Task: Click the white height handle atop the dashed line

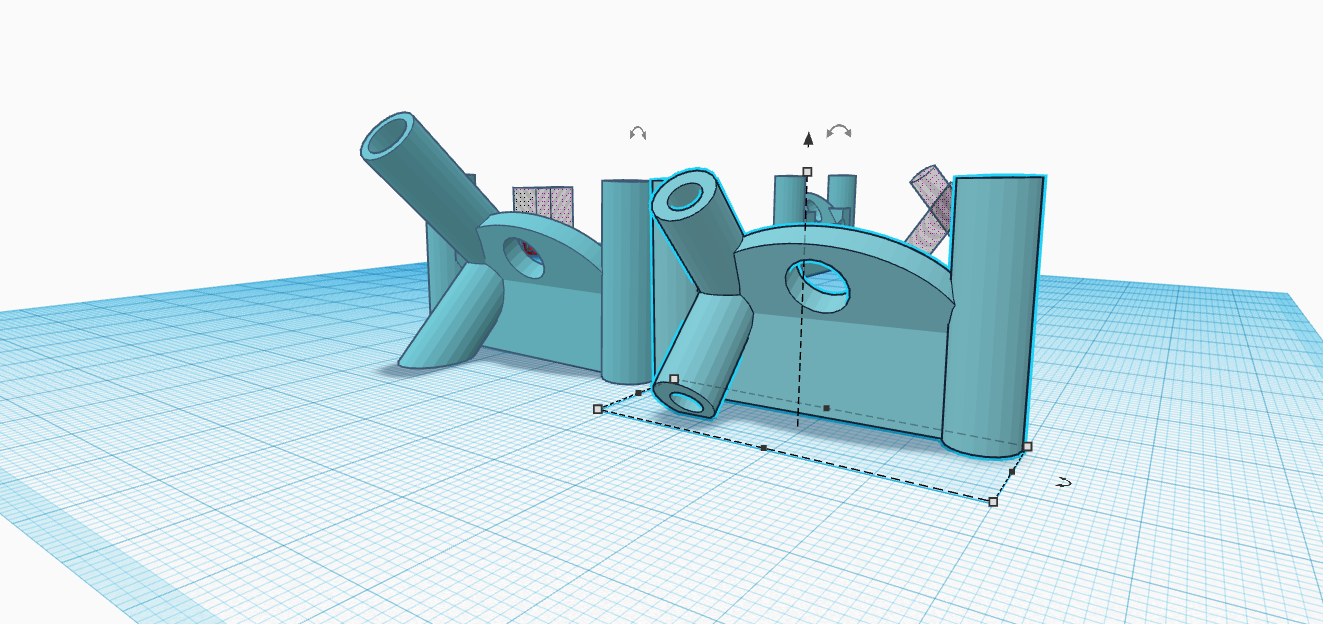Action: (808, 172)
